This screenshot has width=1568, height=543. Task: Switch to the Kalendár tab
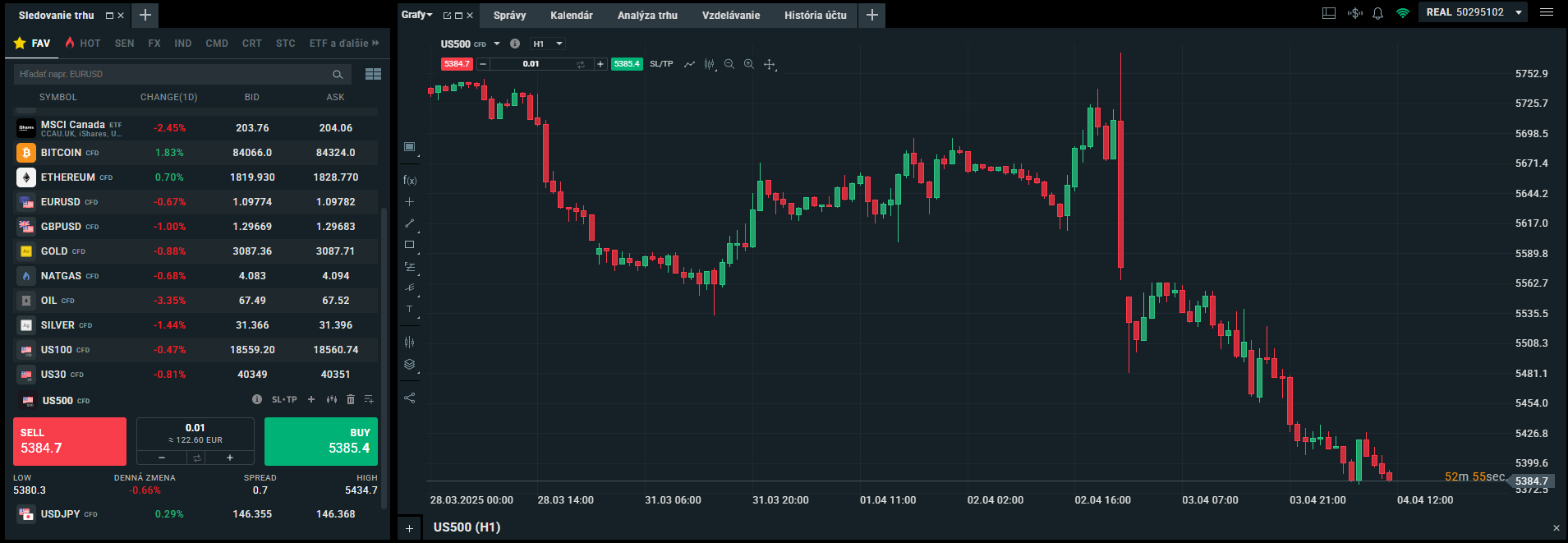[571, 15]
